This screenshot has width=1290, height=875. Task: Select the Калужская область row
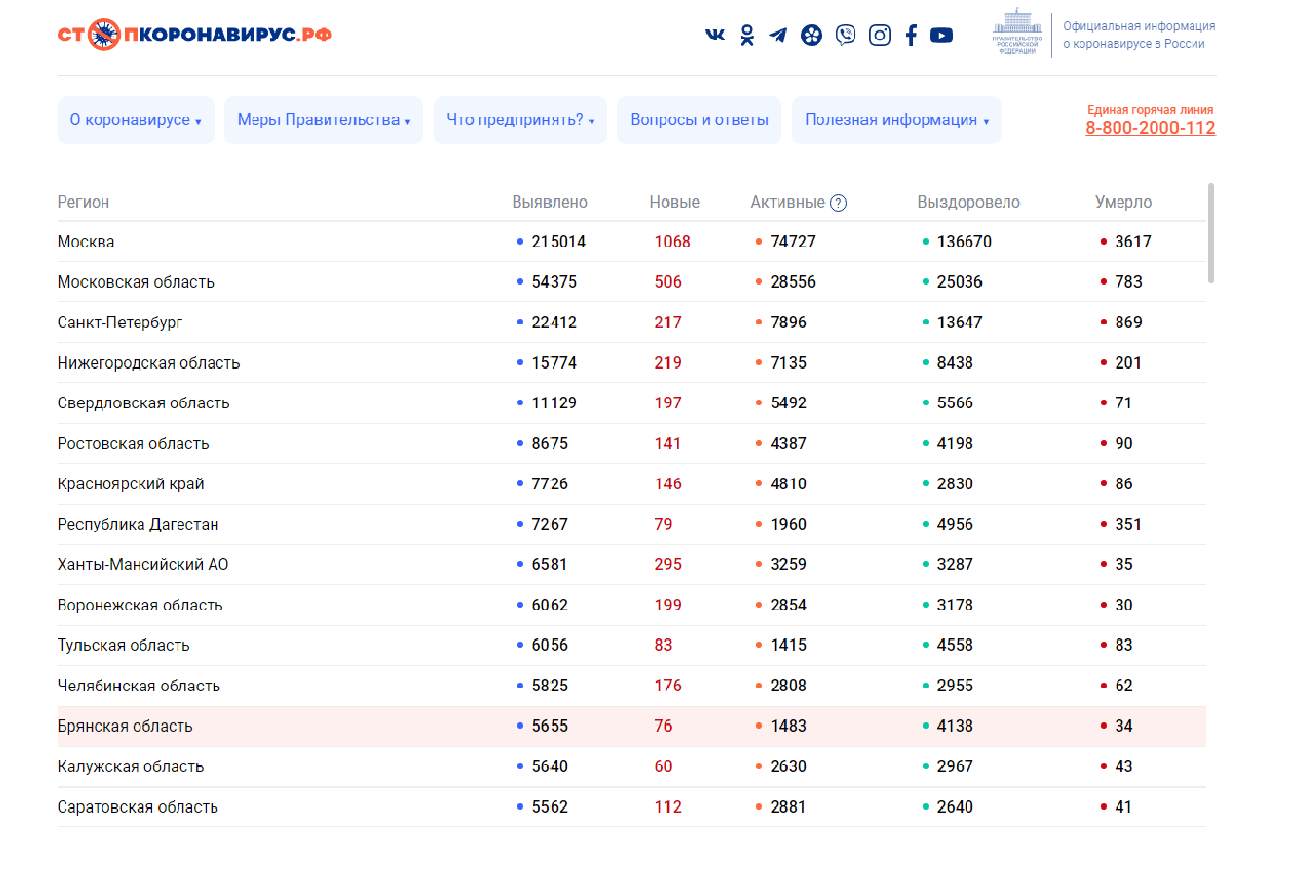point(632,766)
